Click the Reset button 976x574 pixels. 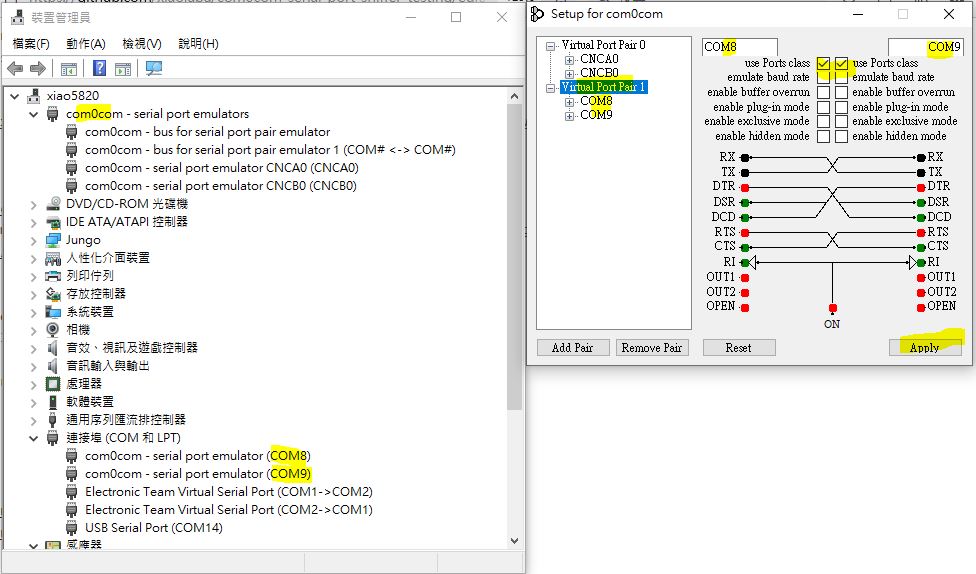739,348
